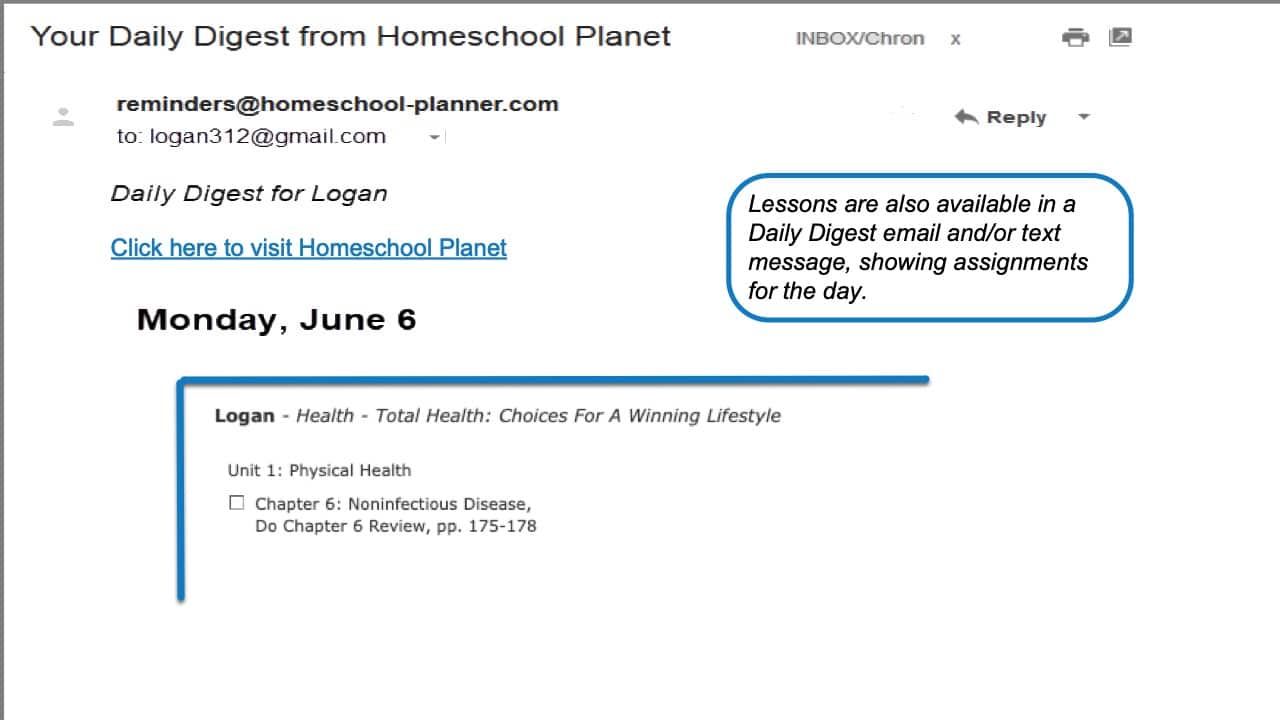Click the Unit 1: Physical Health heading
The height and width of the screenshot is (720, 1280).
[x=319, y=470]
